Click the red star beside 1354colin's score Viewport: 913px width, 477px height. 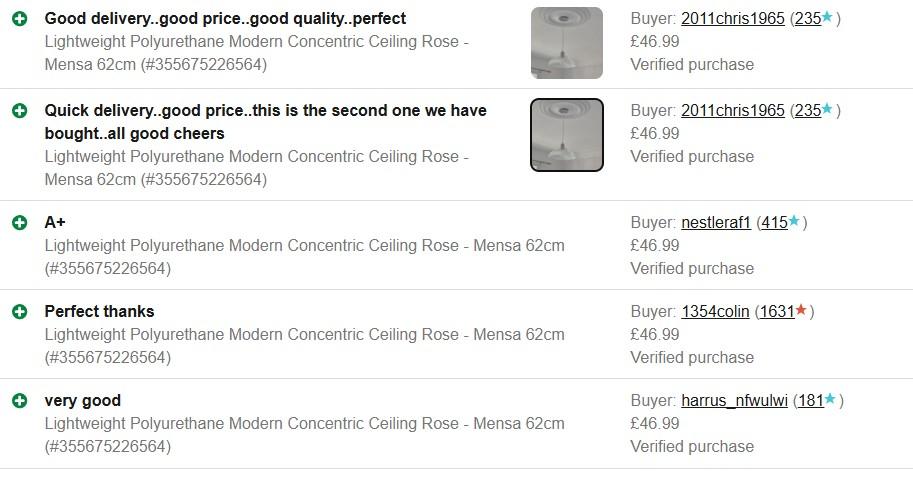801,311
